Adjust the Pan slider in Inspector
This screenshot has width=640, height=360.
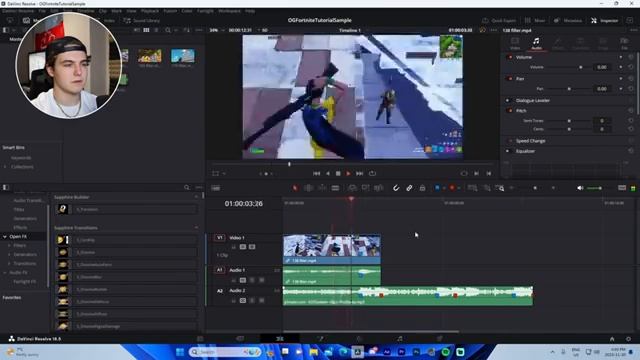[569, 89]
